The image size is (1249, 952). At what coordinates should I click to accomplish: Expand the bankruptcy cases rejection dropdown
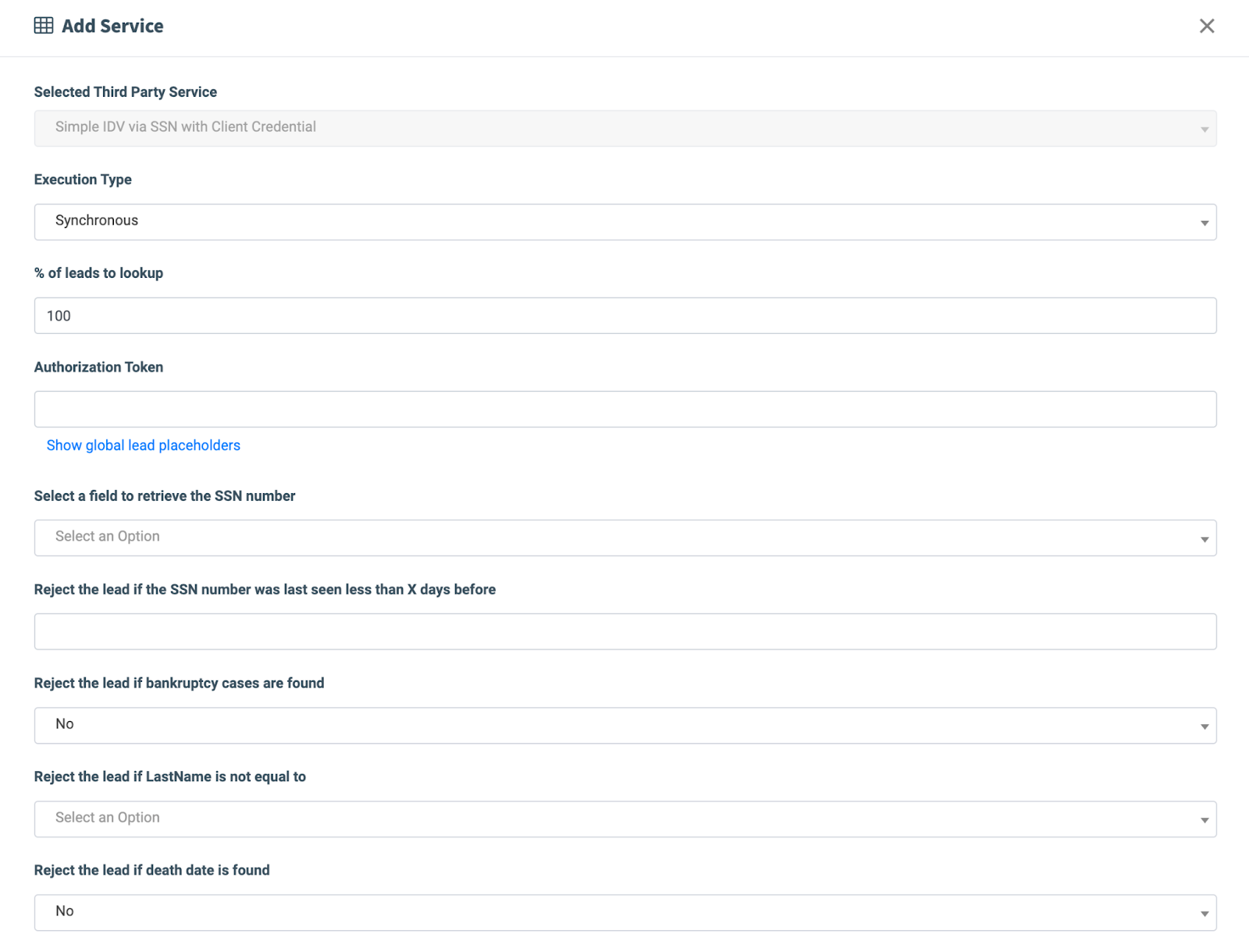tap(624, 725)
